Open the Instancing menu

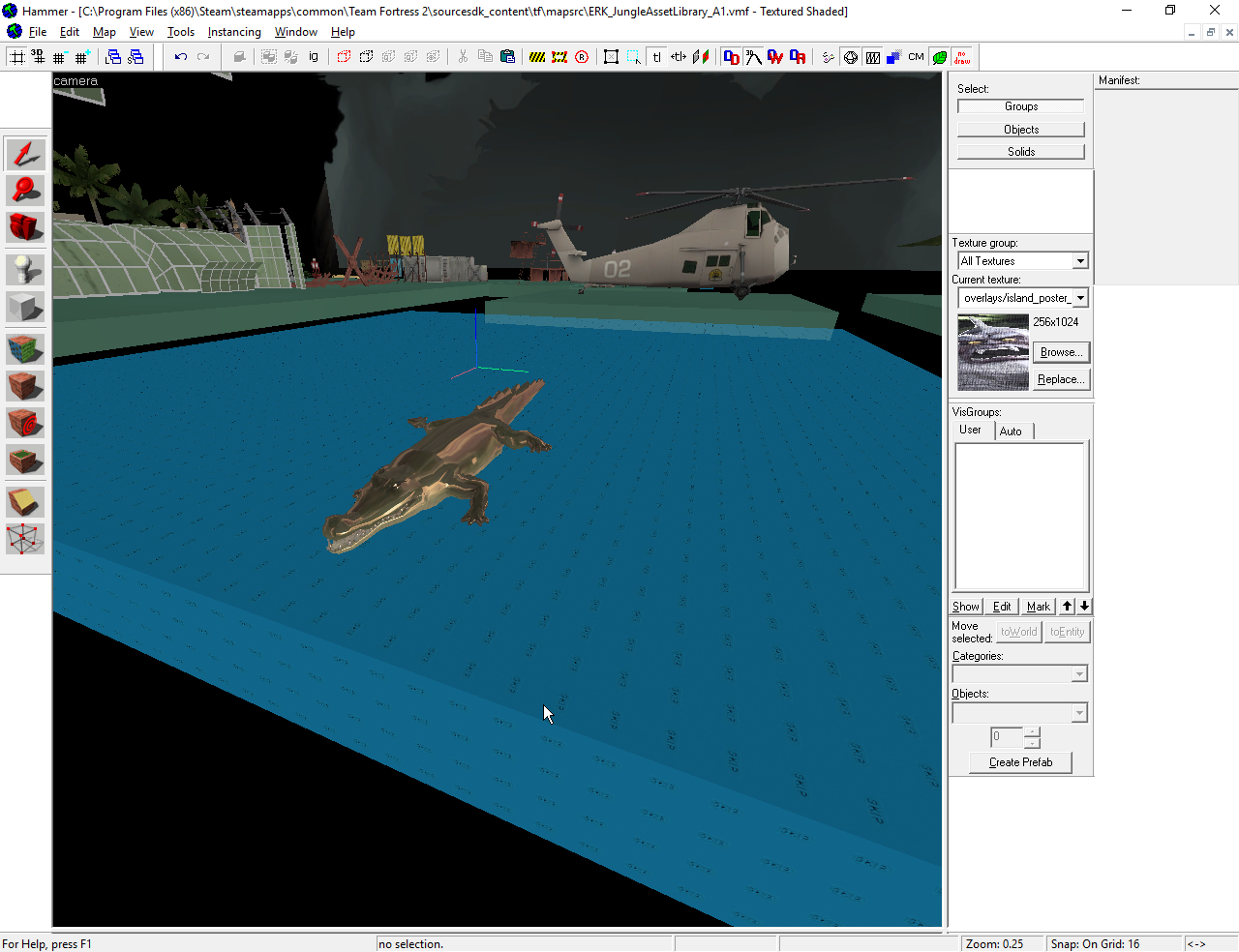(x=234, y=32)
